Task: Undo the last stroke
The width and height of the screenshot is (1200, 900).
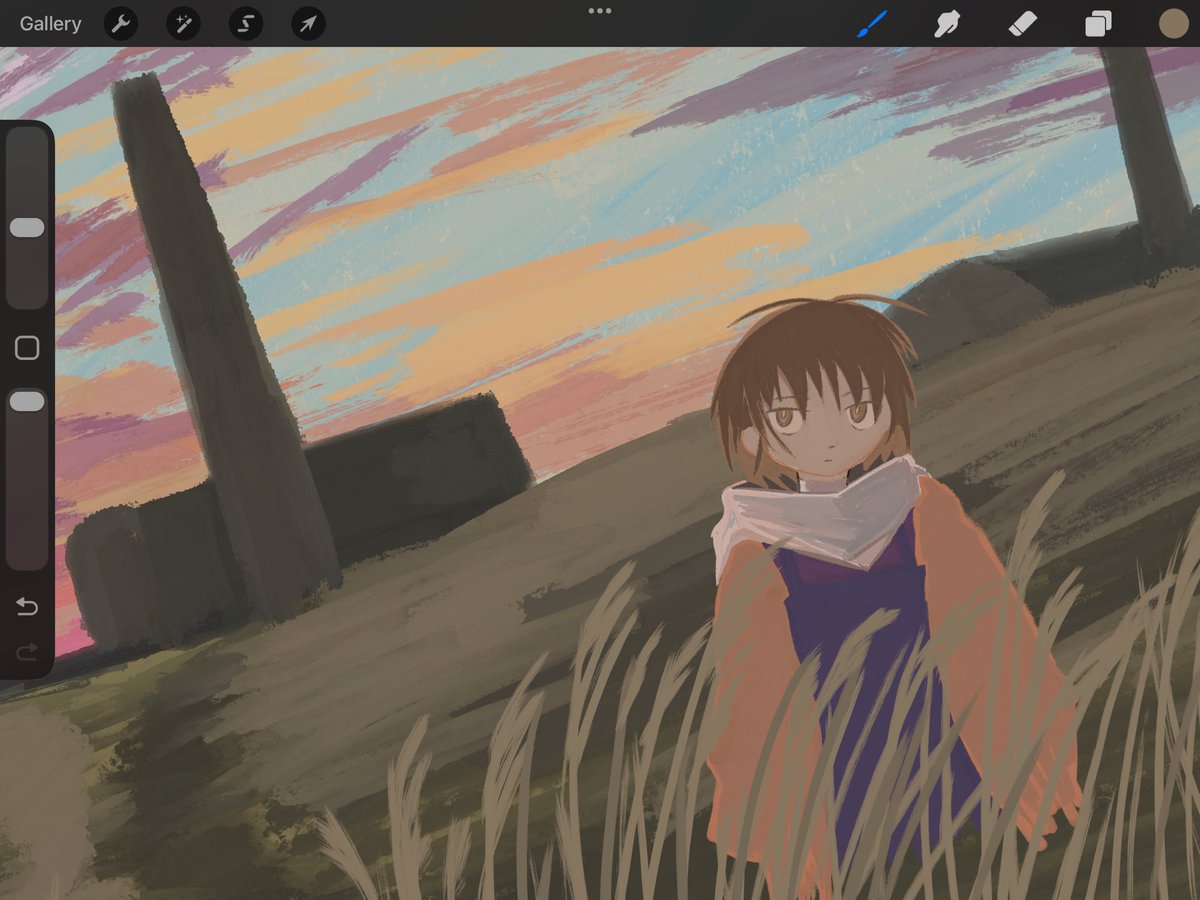Action: (x=27, y=607)
